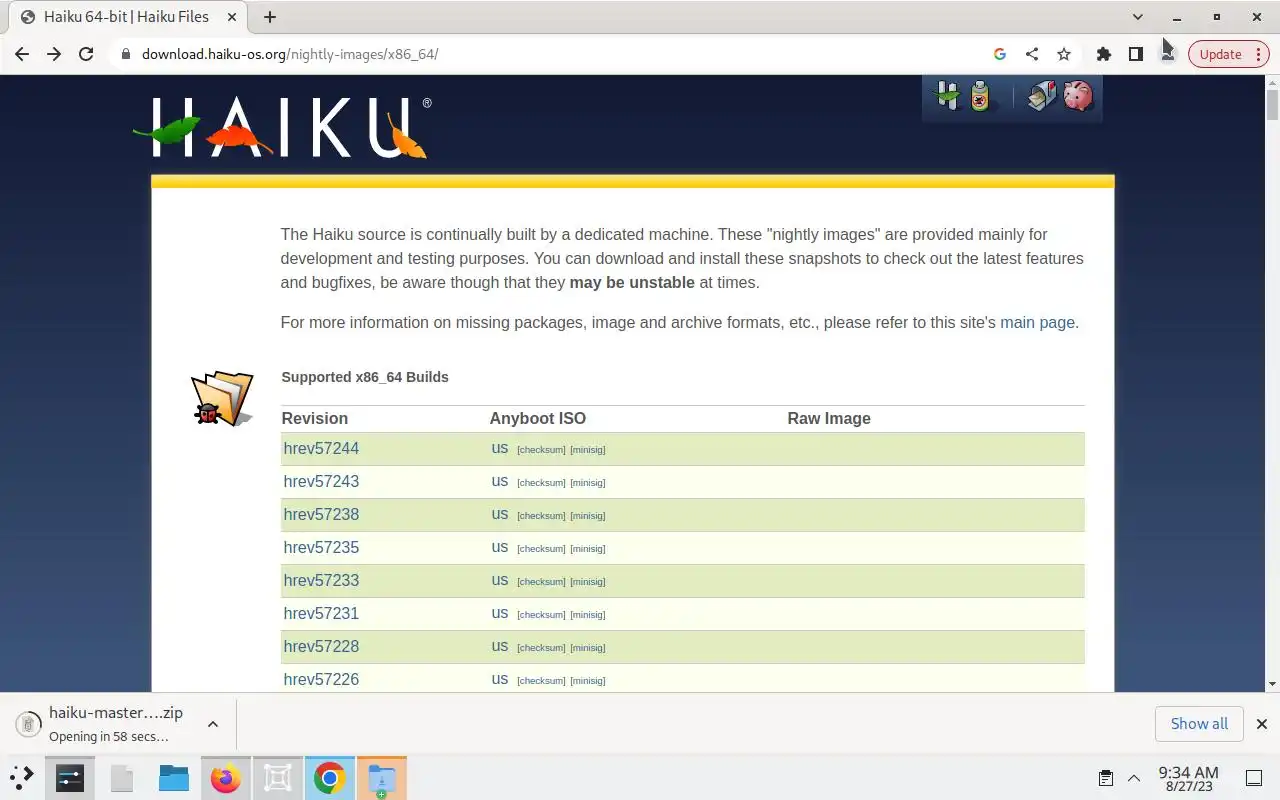
Task: Switch to Chrome in the taskbar
Action: 330,777
